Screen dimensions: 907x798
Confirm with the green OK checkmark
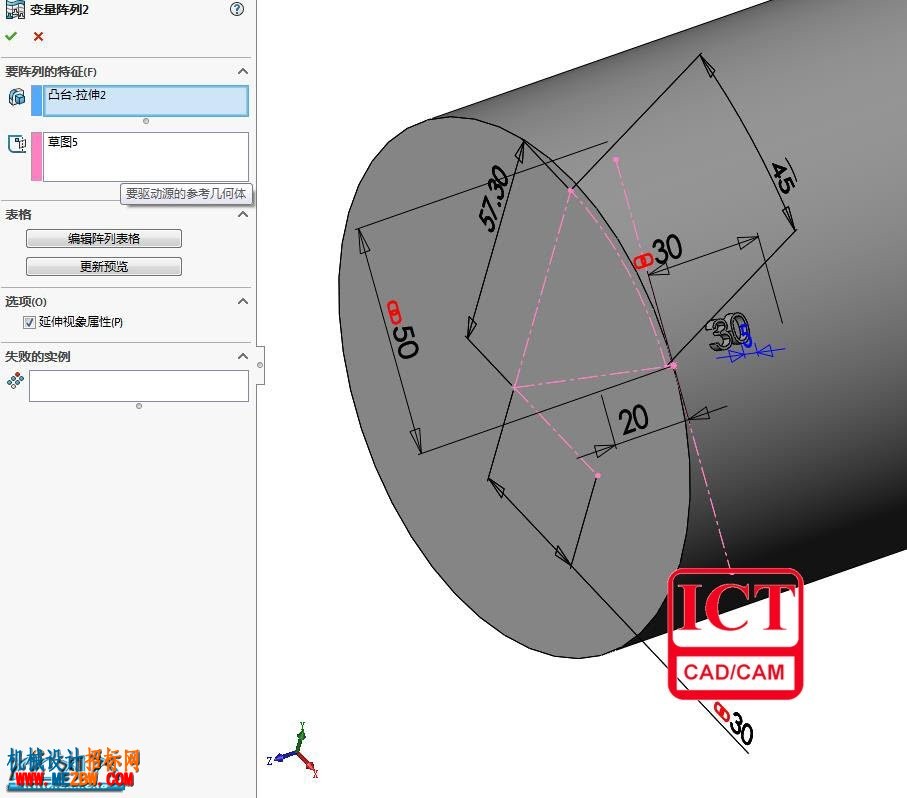[x=10, y=36]
